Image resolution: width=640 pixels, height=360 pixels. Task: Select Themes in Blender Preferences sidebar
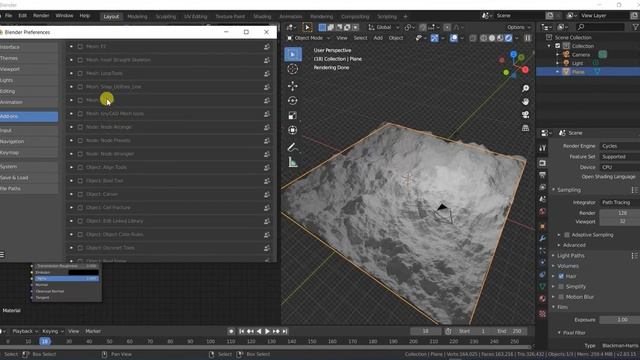coord(29,58)
